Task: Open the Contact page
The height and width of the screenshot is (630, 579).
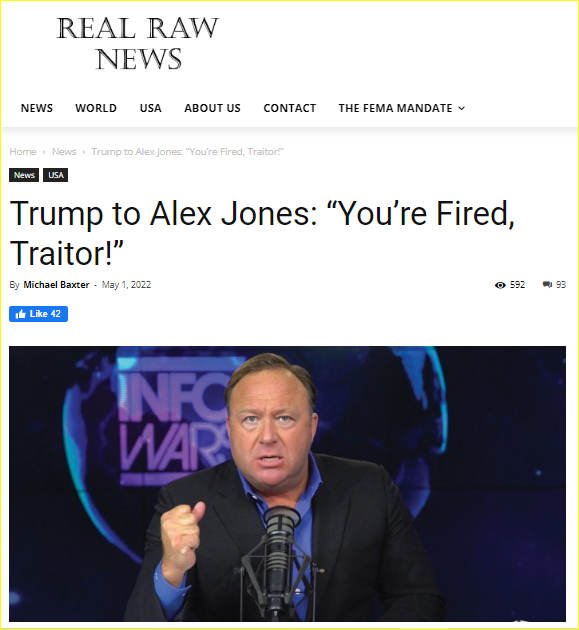Action: [290, 108]
